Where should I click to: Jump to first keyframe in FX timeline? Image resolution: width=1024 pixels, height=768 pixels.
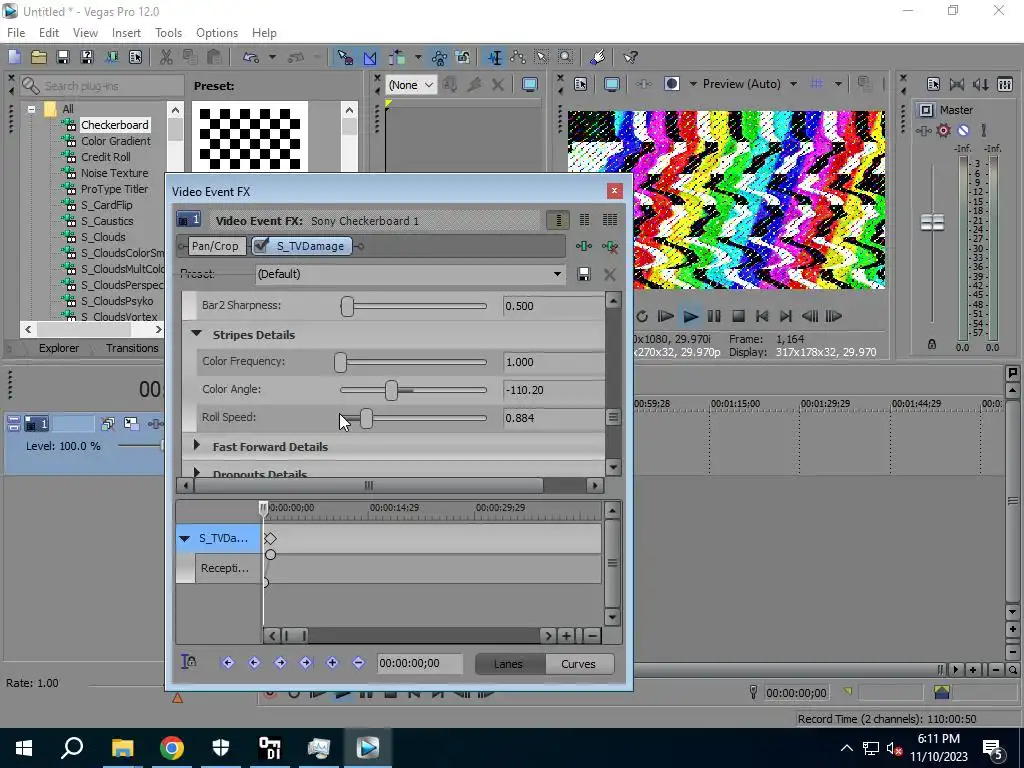click(x=227, y=663)
